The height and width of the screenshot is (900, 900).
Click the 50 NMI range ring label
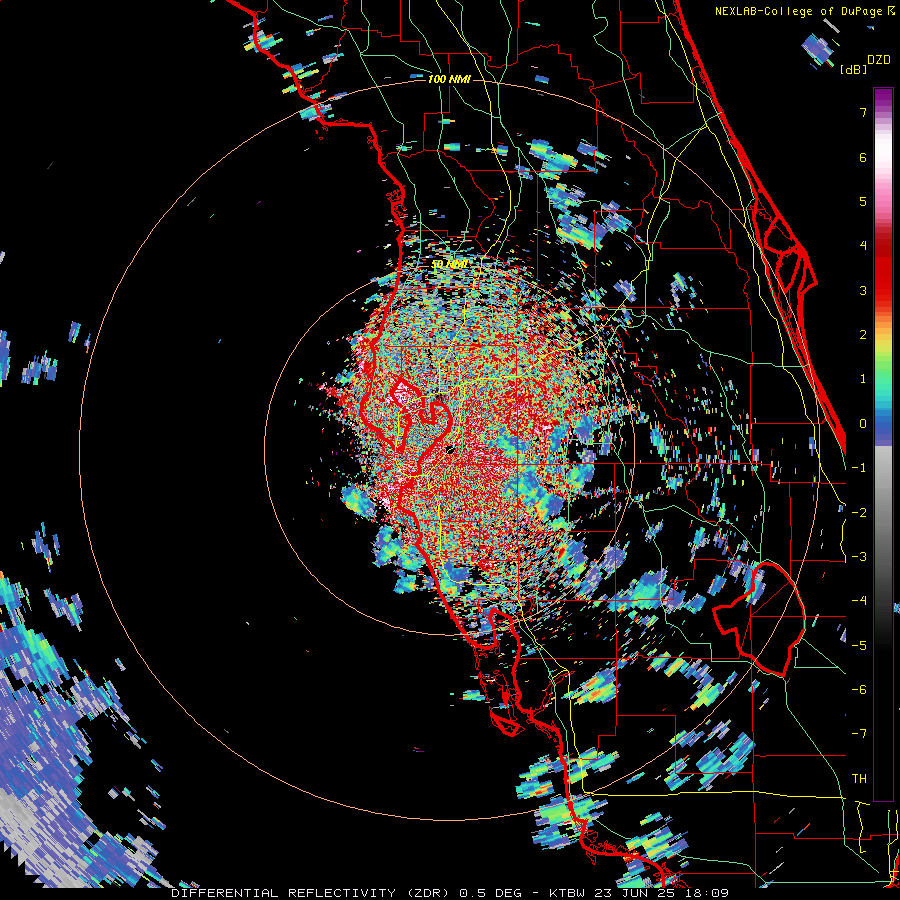(x=450, y=265)
